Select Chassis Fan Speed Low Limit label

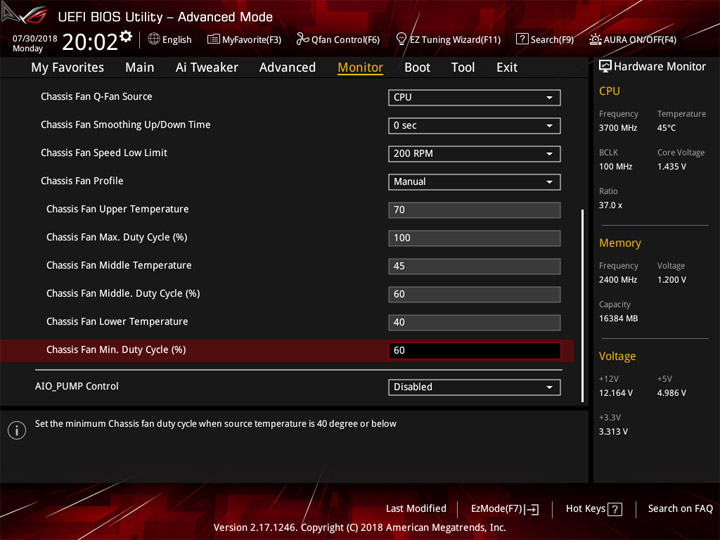pyautogui.click(x=104, y=153)
